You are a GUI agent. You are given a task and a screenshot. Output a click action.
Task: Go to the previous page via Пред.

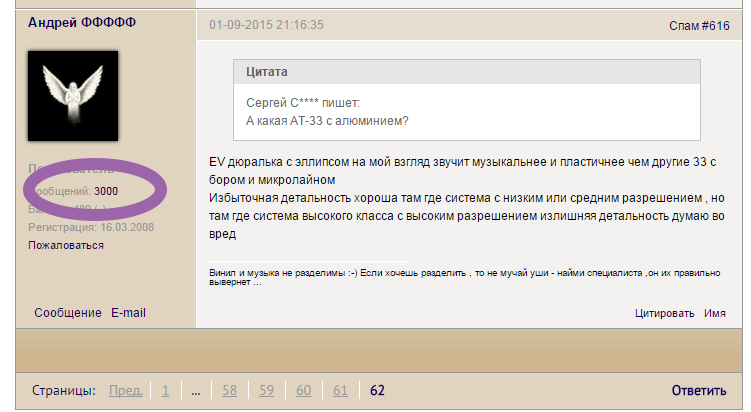[x=126, y=390]
